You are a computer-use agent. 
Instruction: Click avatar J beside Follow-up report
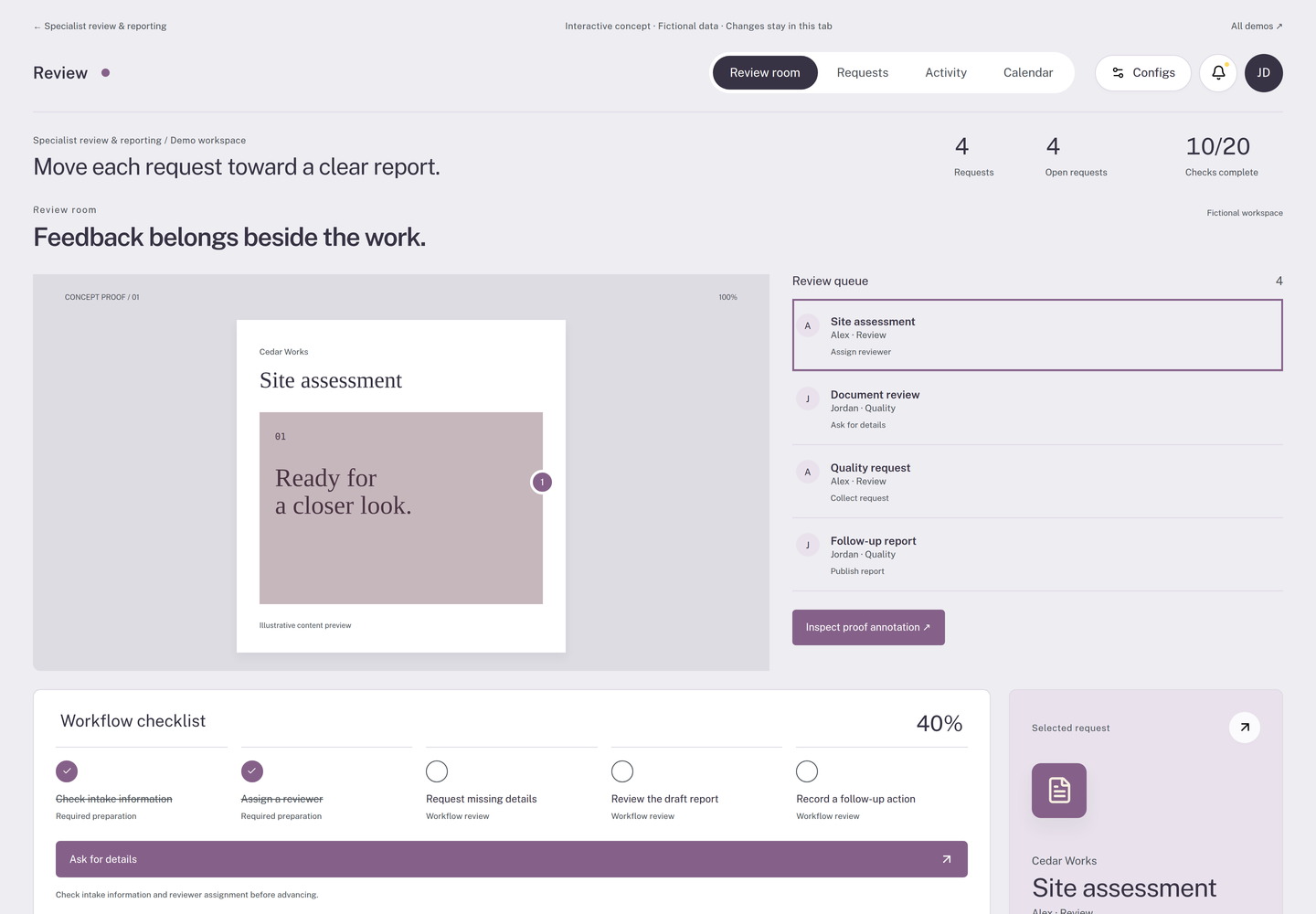(x=808, y=546)
